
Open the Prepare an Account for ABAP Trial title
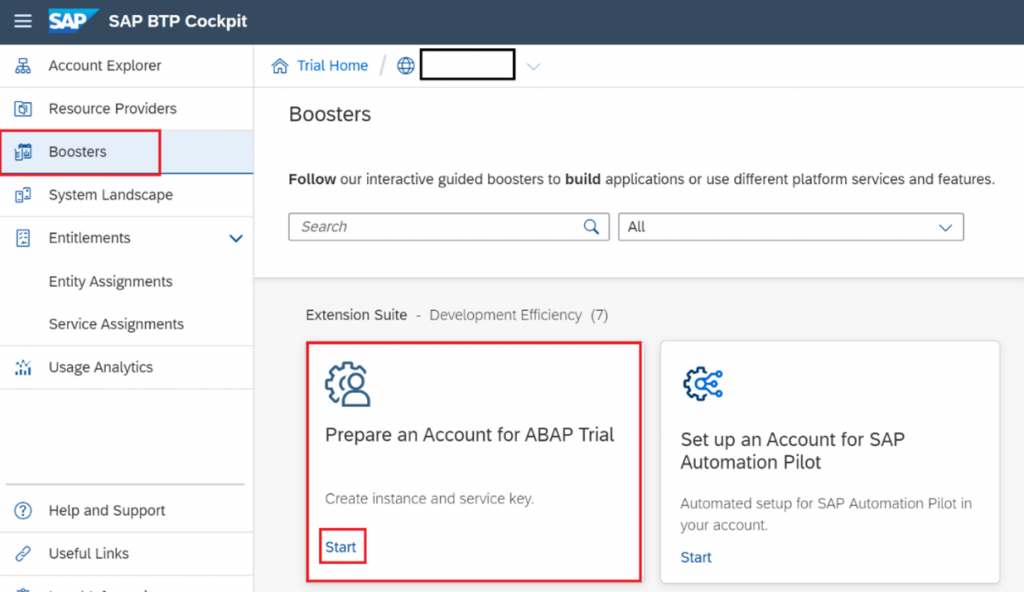[x=470, y=435]
